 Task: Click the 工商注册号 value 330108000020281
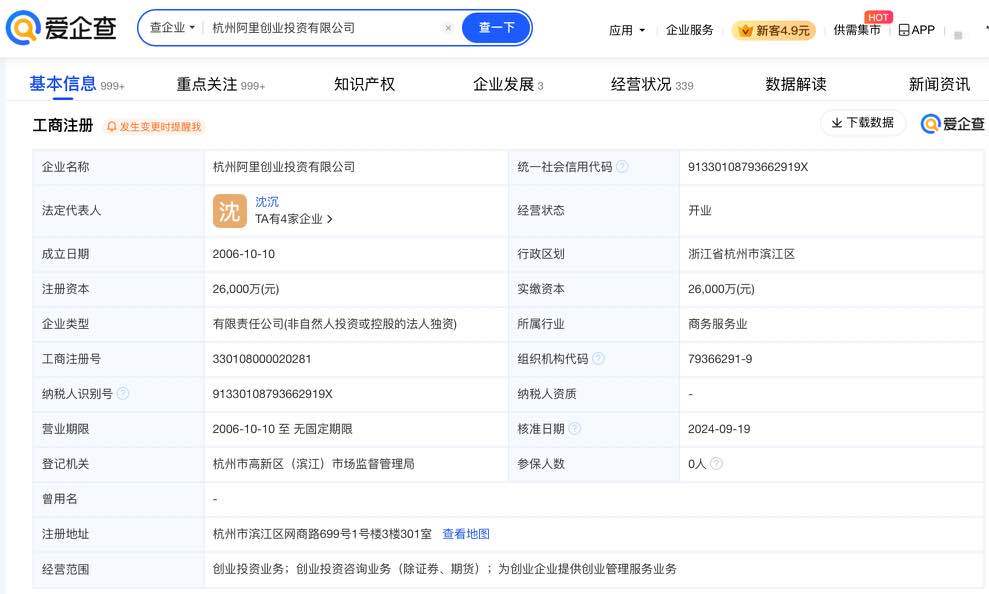point(262,359)
